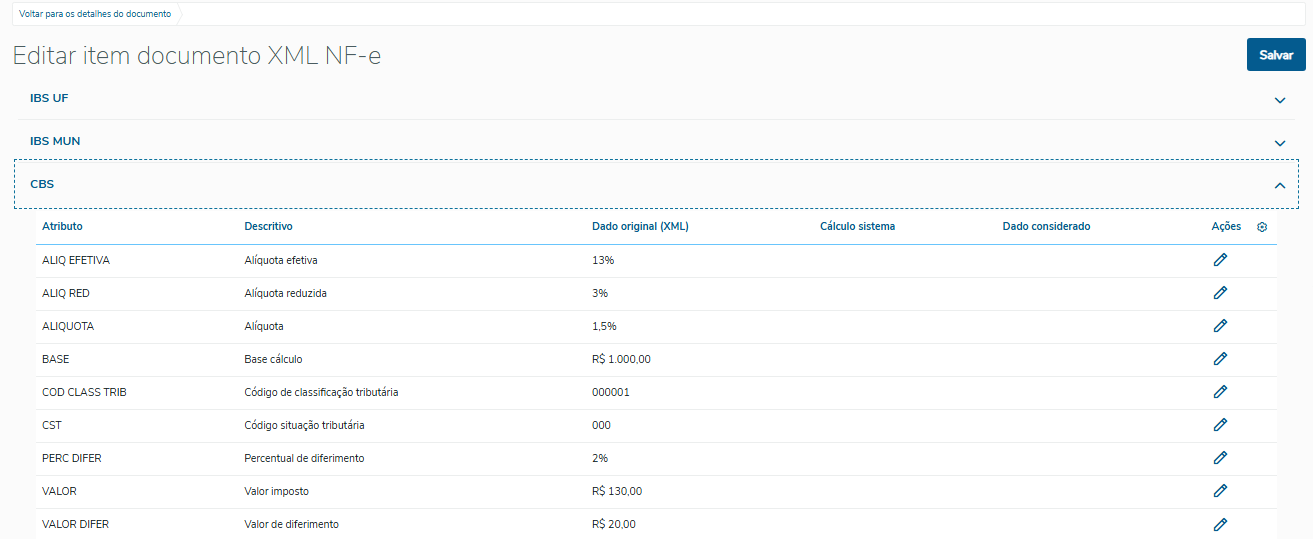Edit the ALIQUOTA attribute value
Screen dimensions: 1313x539
(x=1220, y=326)
